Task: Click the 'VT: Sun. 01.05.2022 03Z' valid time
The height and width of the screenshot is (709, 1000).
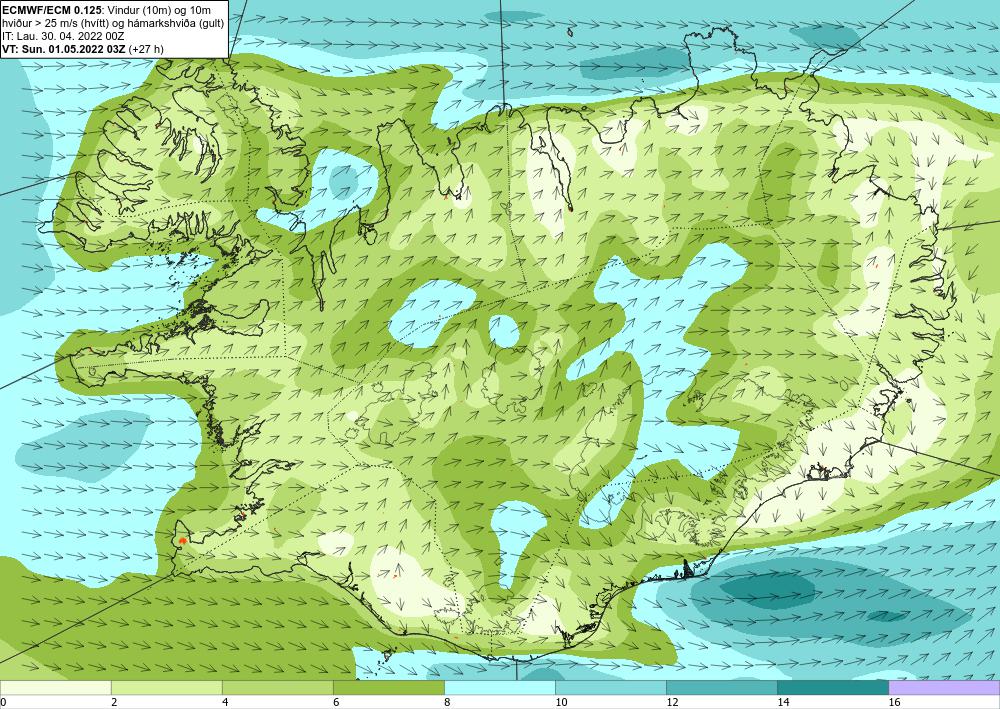Action: click(x=64, y=48)
